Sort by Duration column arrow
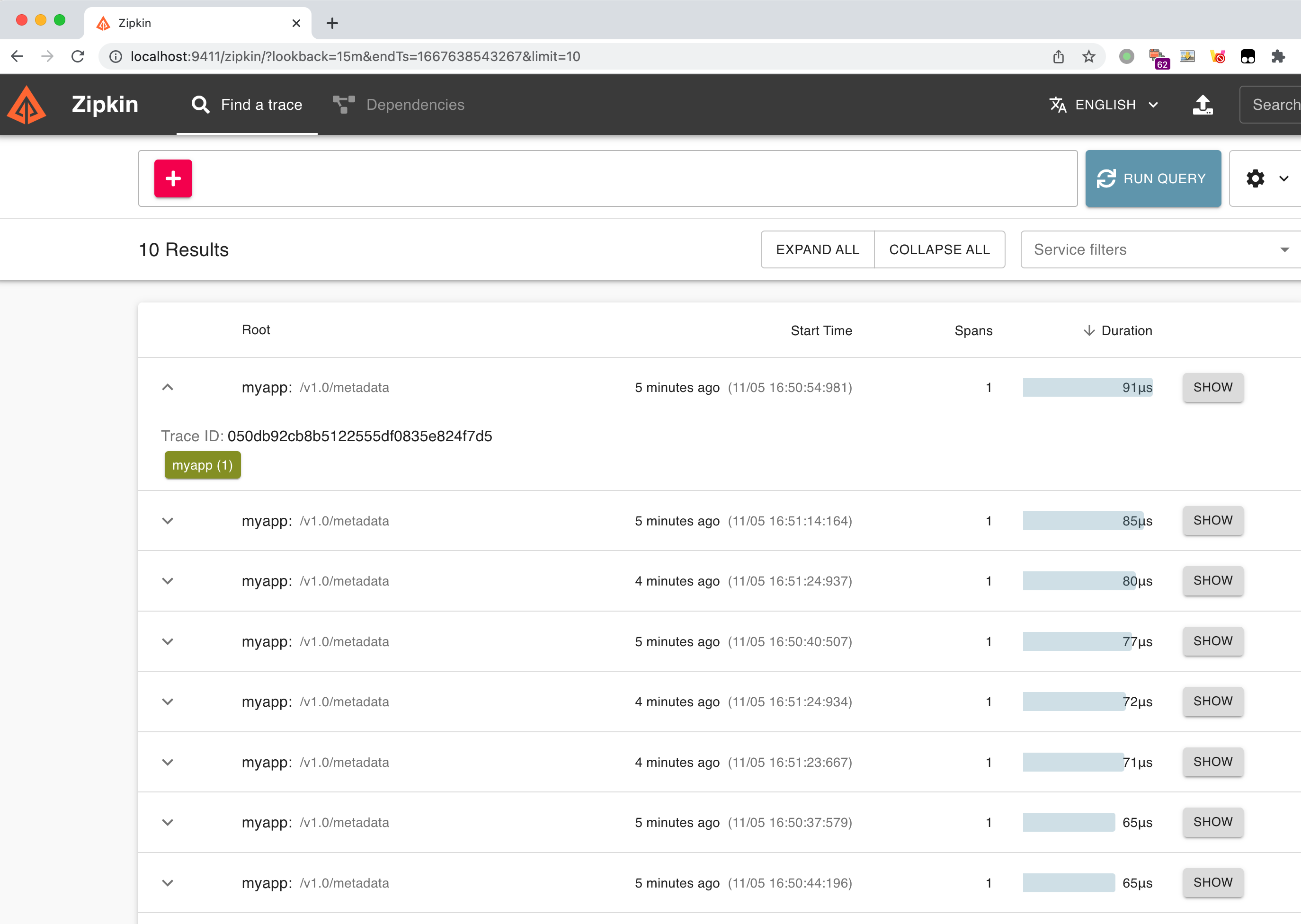The width and height of the screenshot is (1301, 924). point(1089,330)
